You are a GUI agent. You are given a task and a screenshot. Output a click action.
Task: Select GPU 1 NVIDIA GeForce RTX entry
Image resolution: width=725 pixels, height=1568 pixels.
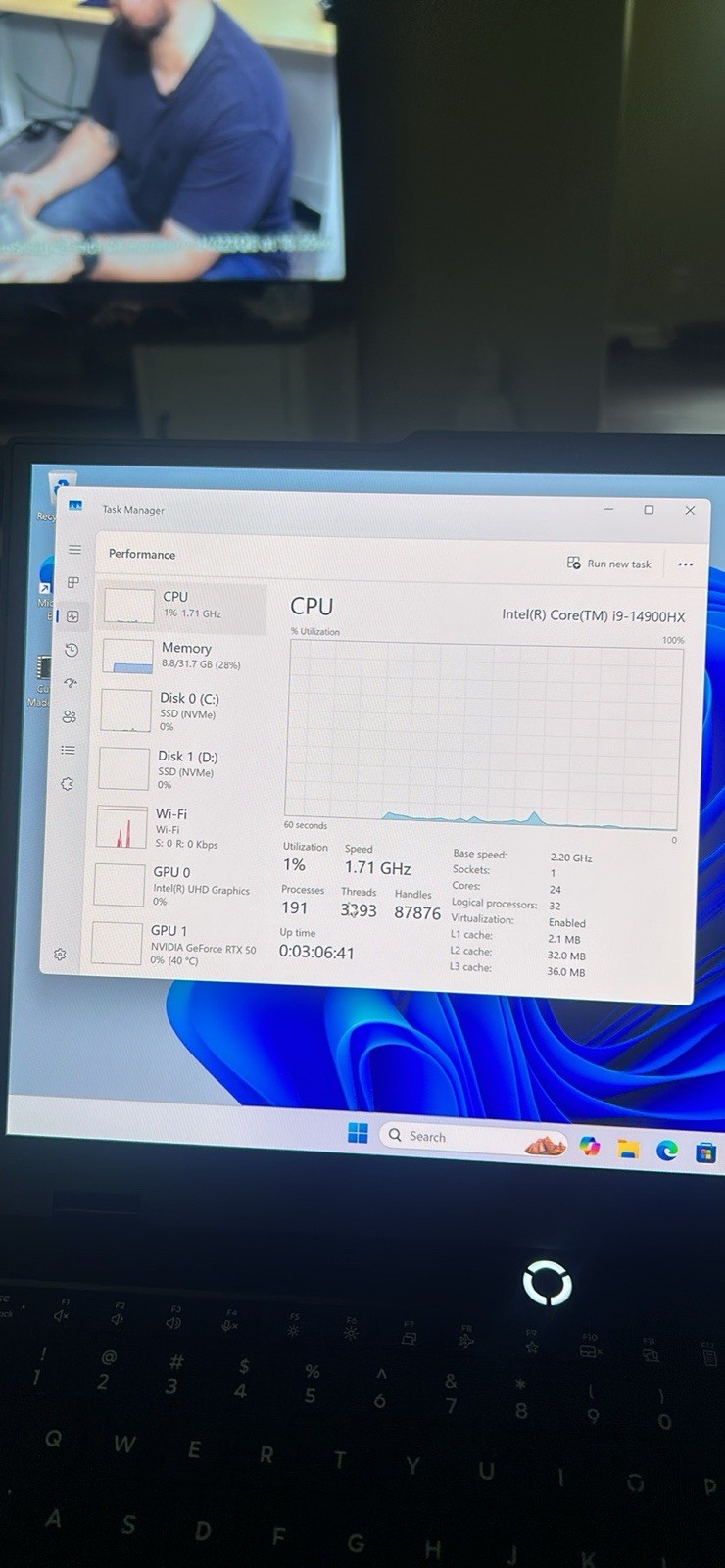pyautogui.click(x=173, y=945)
